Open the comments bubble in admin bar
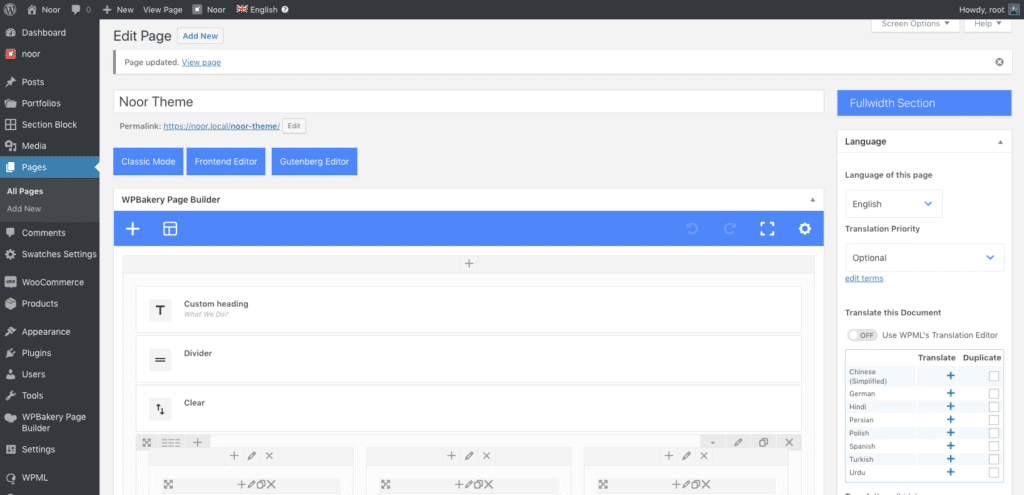 pyautogui.click(x=81, y=10)
